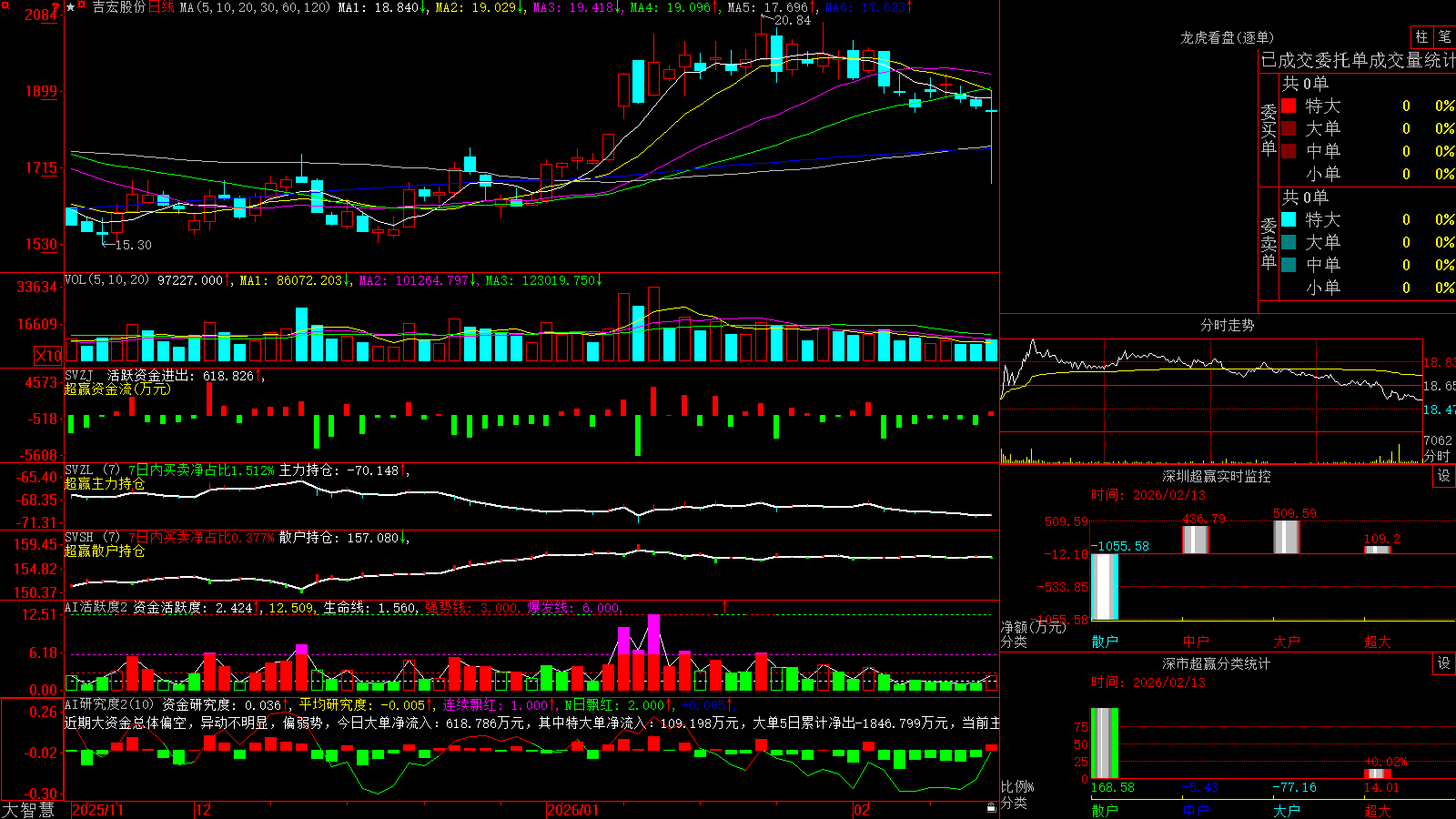Screen dimensions: 1456x819
Task: Click the X10 volume scale box
Action: point(48,356)
